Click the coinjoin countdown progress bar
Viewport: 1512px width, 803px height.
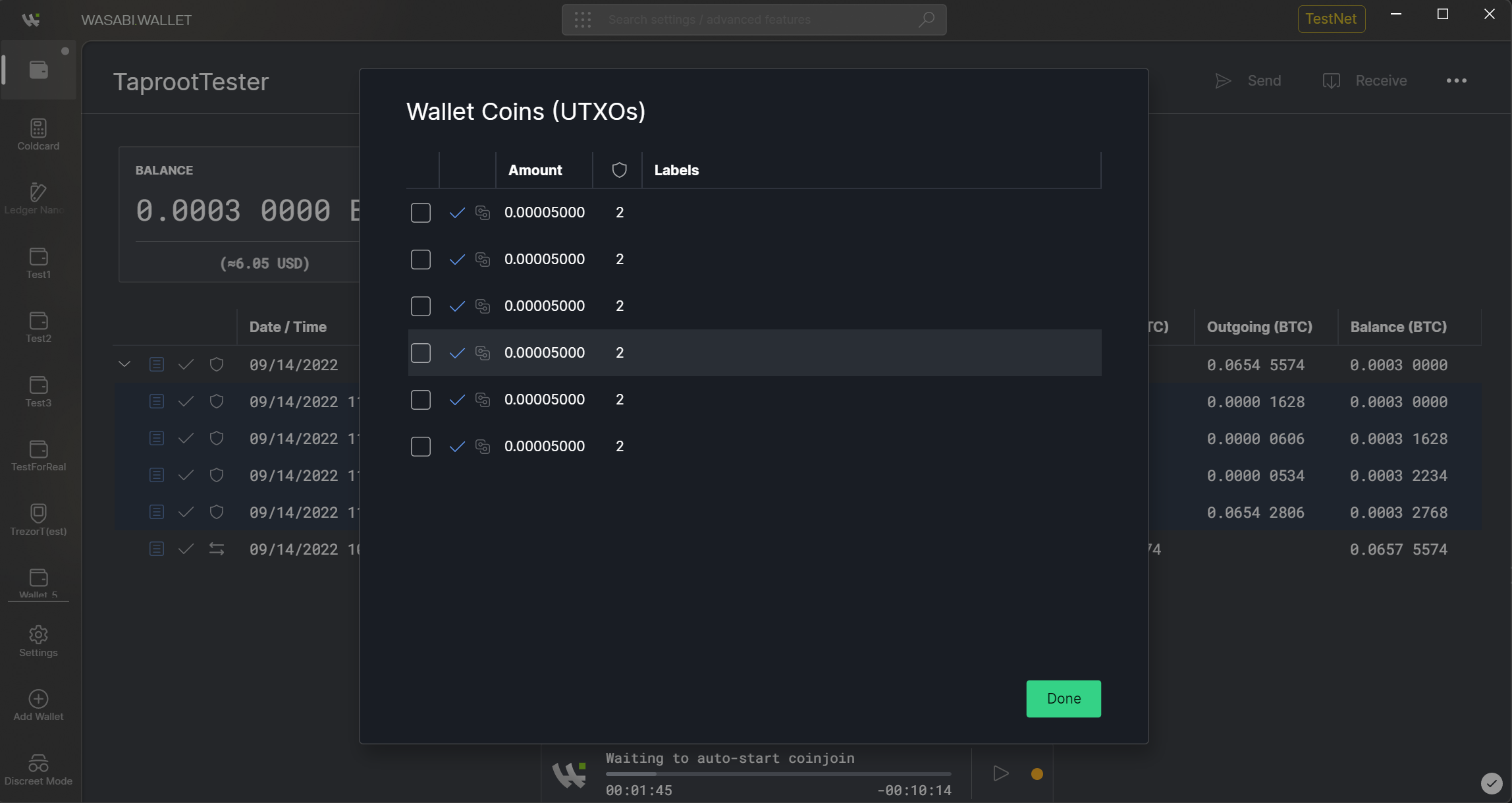[x=778, y=774]
